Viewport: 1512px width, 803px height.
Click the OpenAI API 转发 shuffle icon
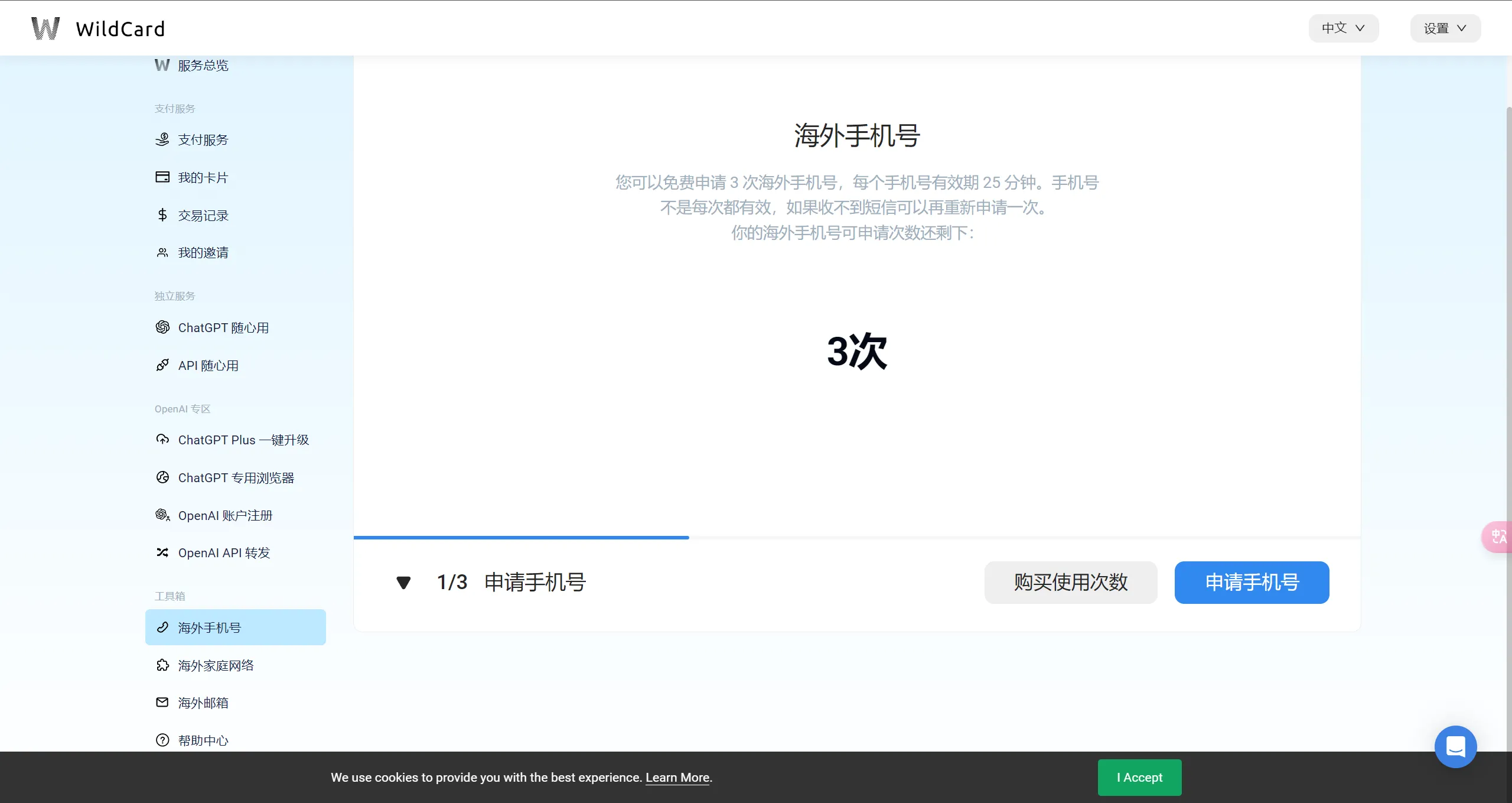coord(162,552)
